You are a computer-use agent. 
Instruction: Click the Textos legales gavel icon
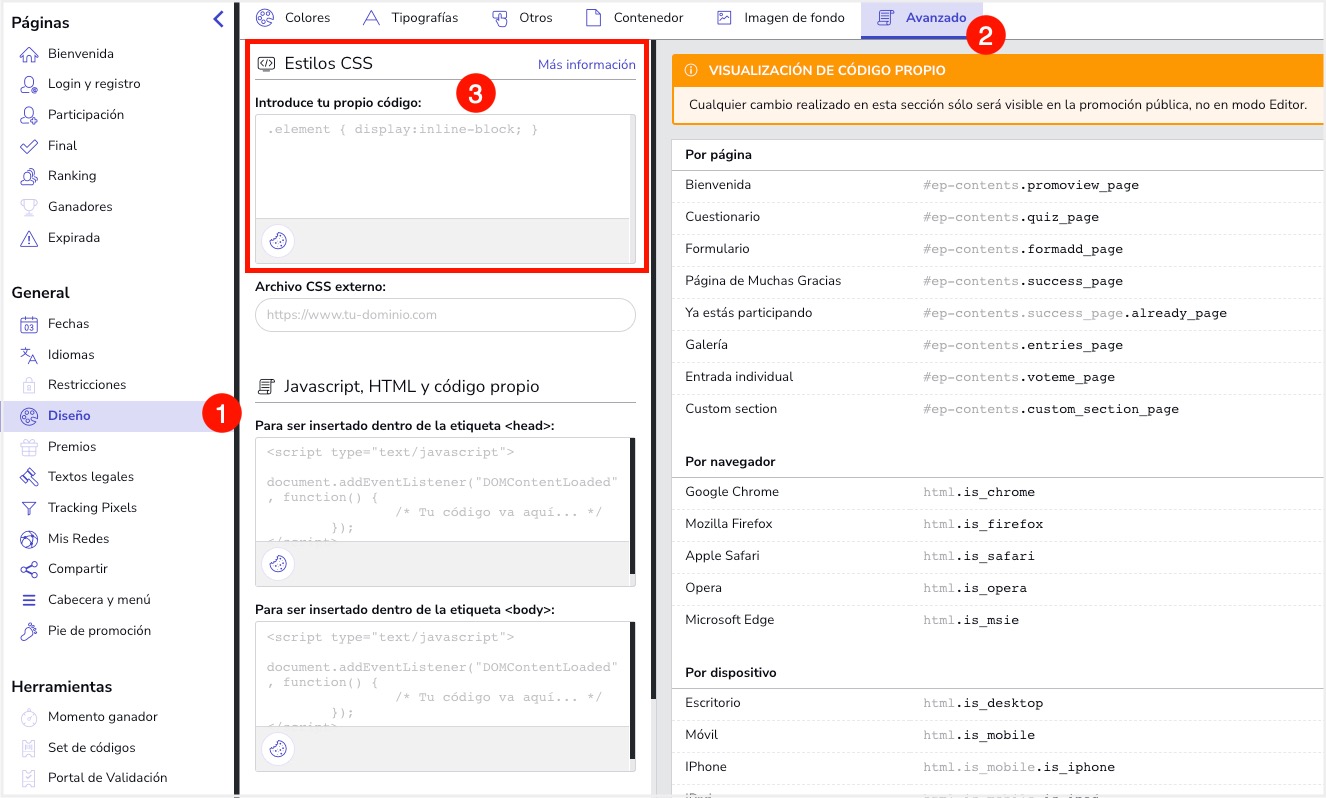coord(29,477)
